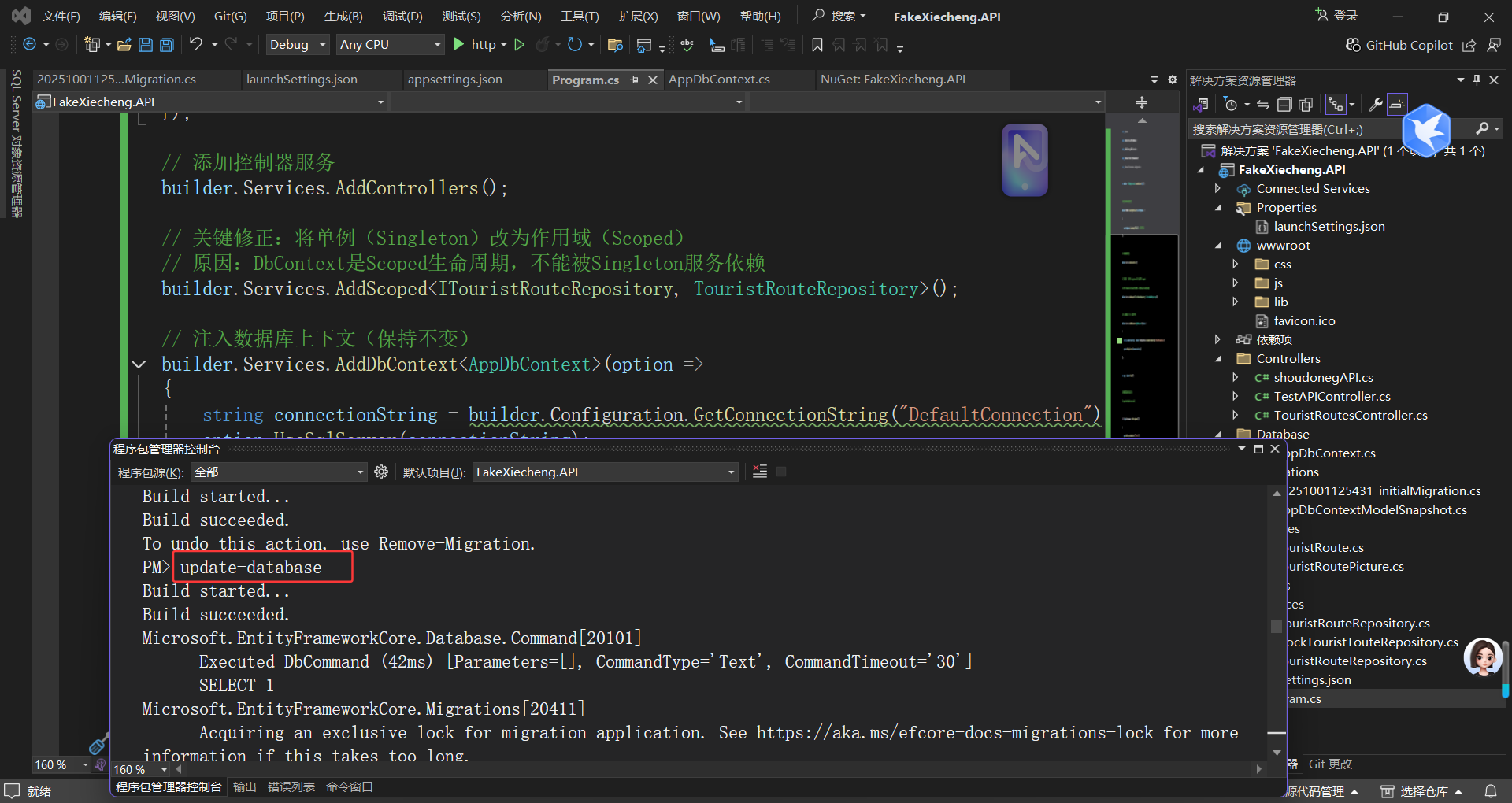Click the 搜索 search box in title bar
Screen dimensions: 1512x803
(x=839, y=16)
